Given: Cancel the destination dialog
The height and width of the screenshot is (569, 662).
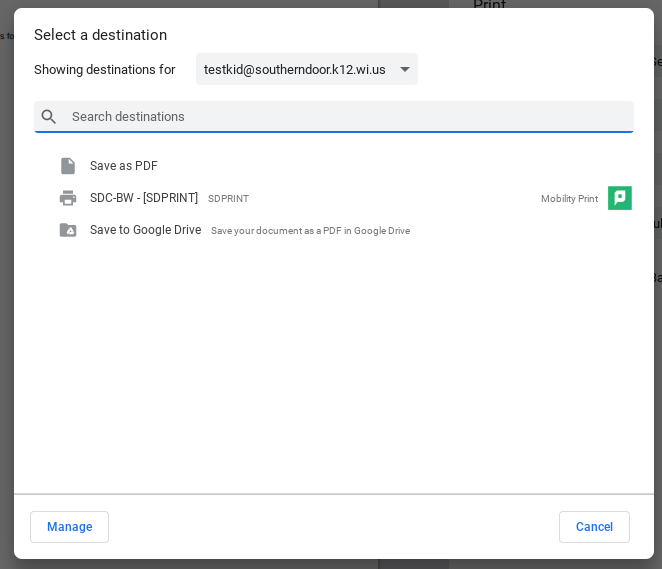Looking at the screenshot, I should click(x=594, y=527).
